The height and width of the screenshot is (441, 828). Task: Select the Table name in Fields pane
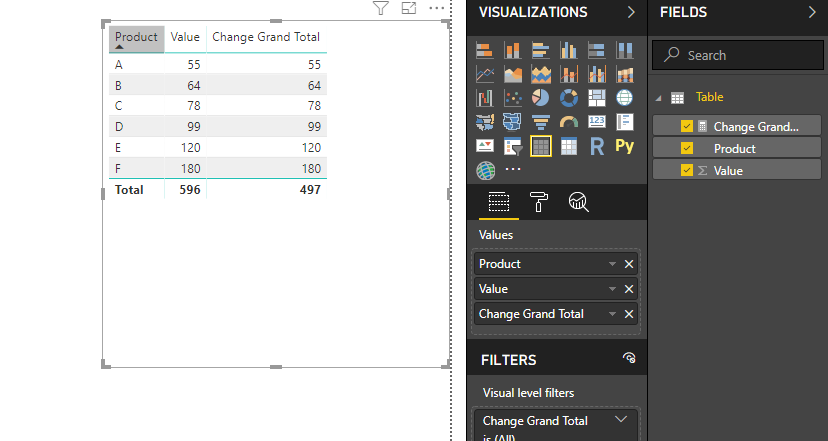[x=709, y=97]
